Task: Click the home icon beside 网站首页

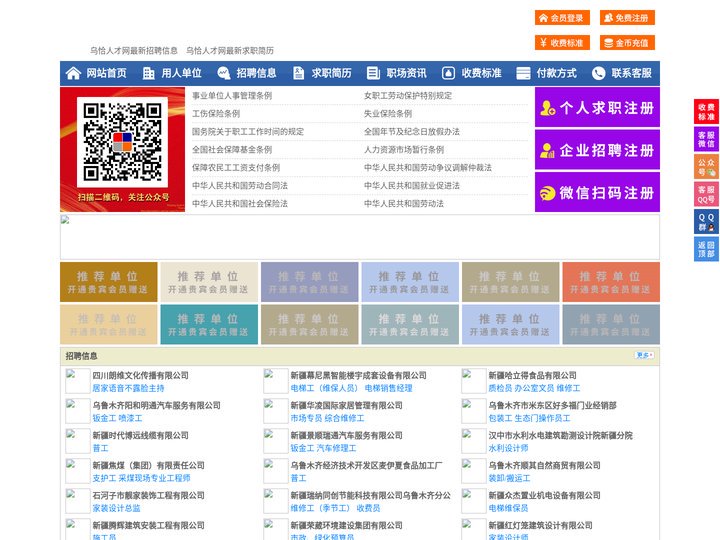Action: (x=73, y=73)
